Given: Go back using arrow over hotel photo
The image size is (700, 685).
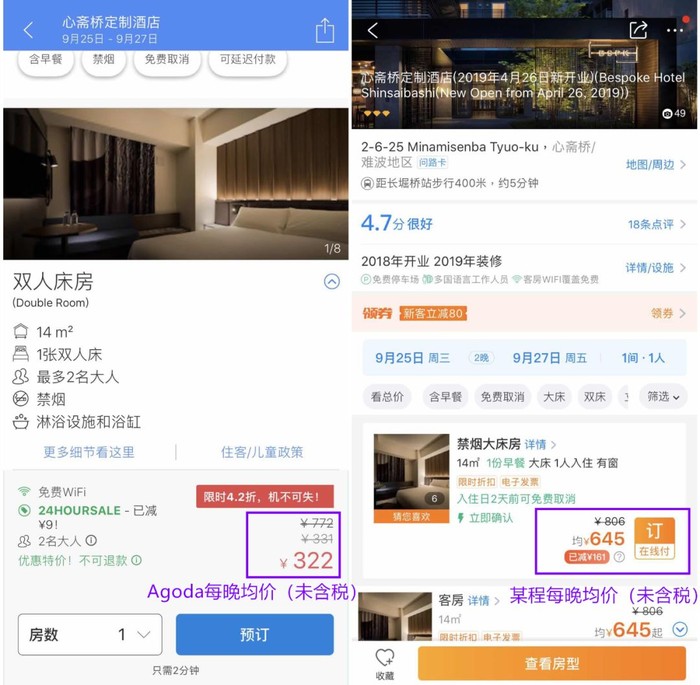Looking at the screenshot, I should click(x=373, y=30).
